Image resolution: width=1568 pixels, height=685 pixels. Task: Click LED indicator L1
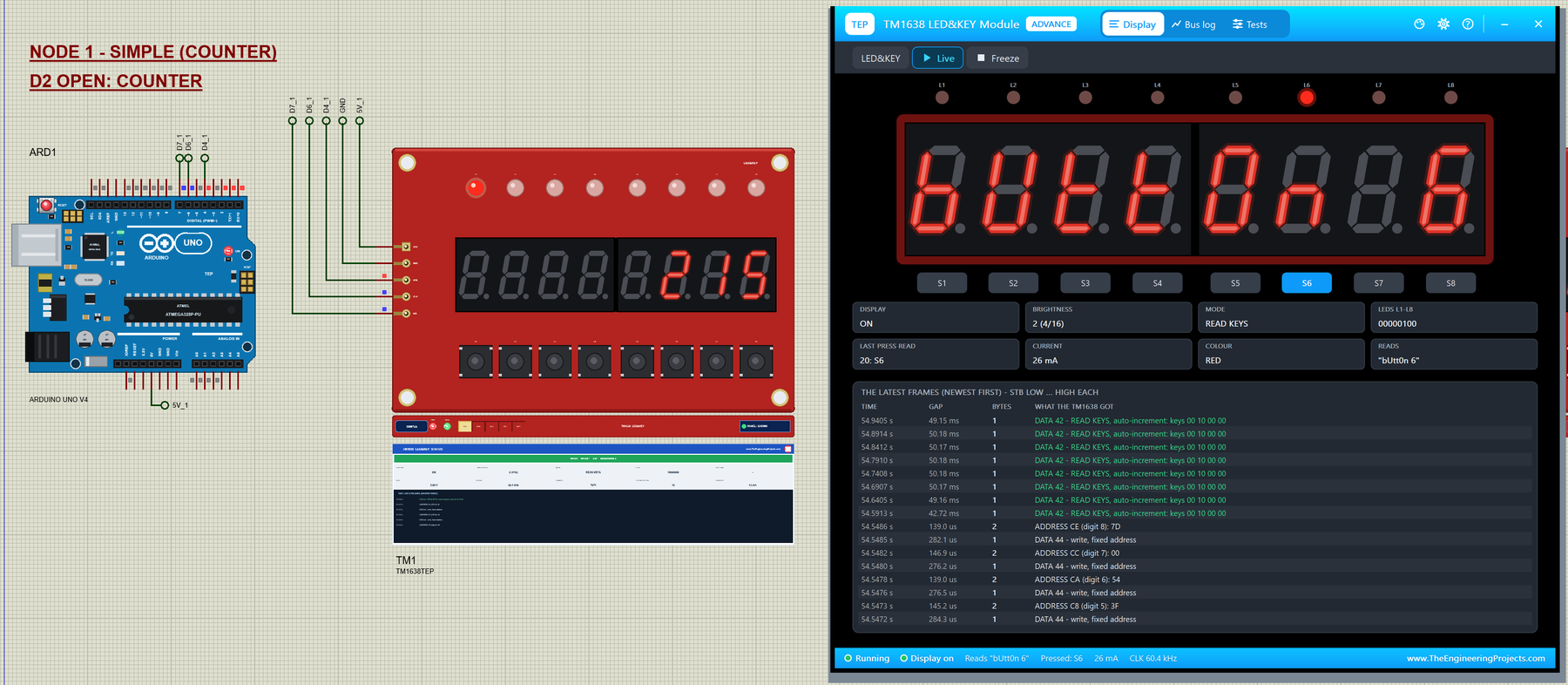click(942, 98)
